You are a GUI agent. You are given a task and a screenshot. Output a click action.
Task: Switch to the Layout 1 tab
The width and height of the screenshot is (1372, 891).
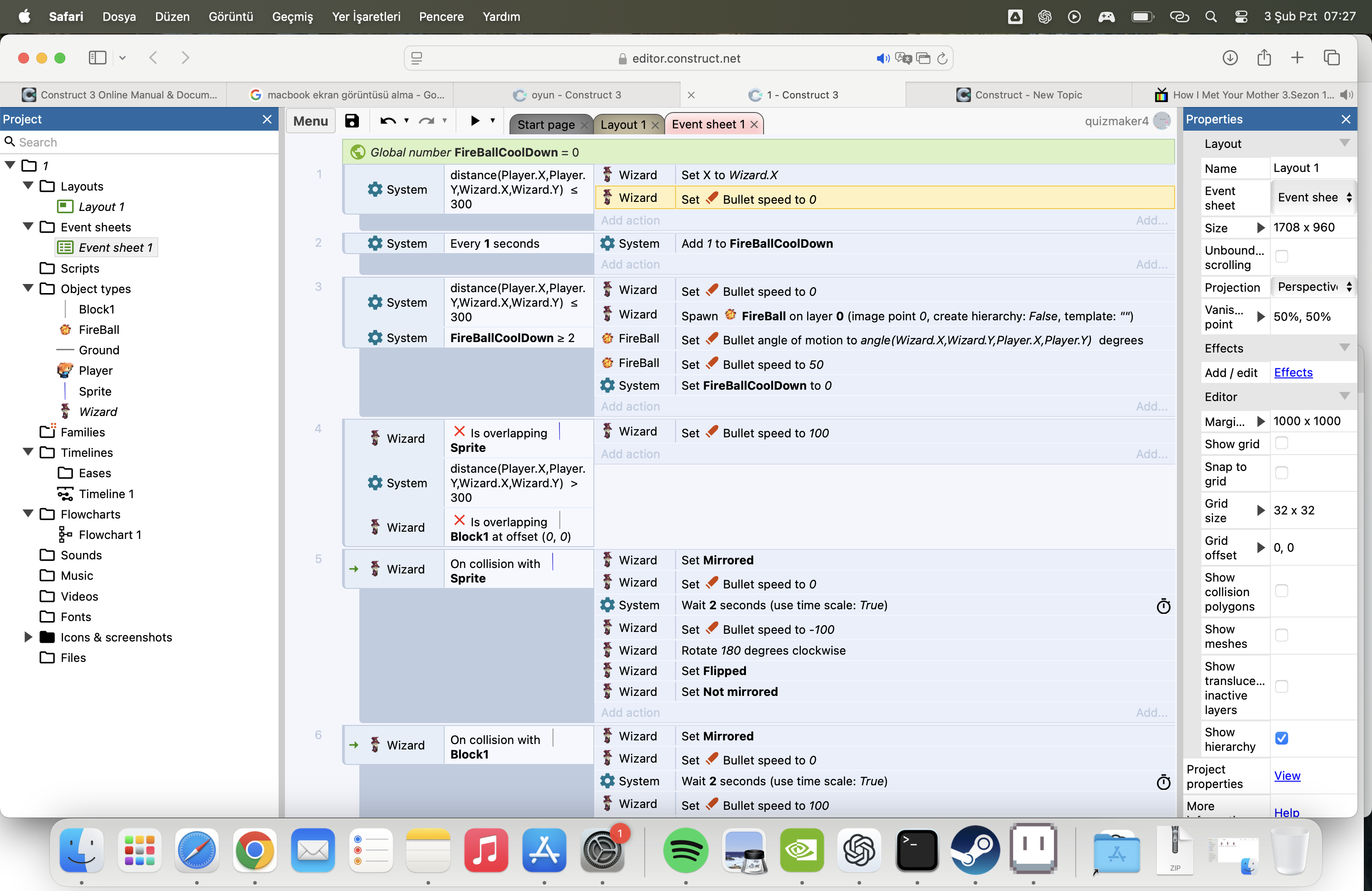(623, 124)
